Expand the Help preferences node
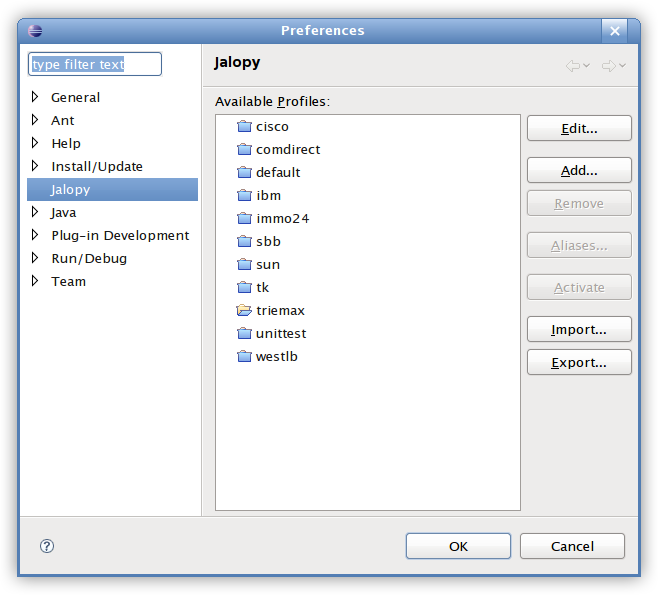Image resolution: width=658 pixels, height=595 pixels. pyautogui.click(x=35, y=143)
